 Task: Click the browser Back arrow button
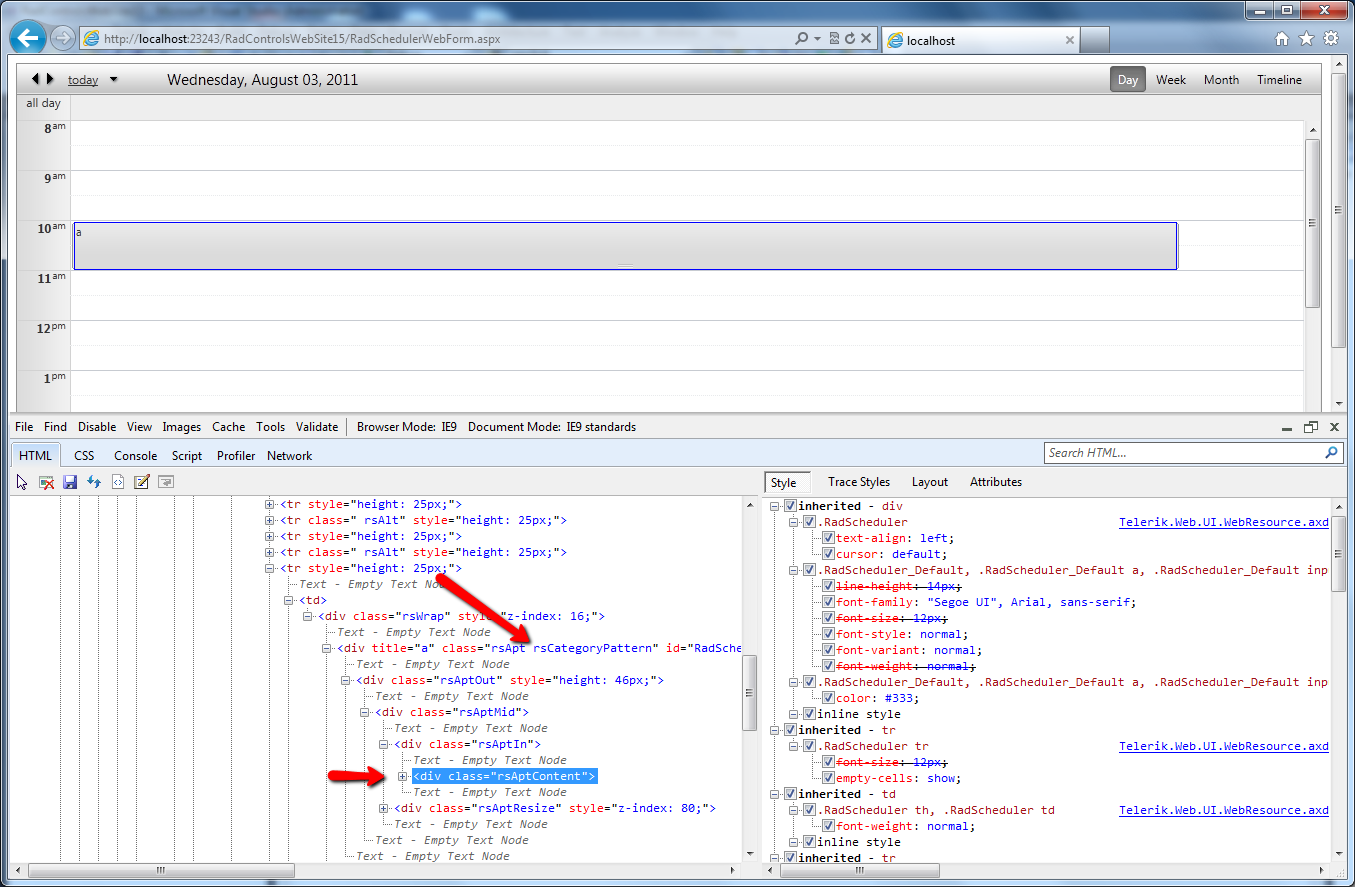(28, 39)
